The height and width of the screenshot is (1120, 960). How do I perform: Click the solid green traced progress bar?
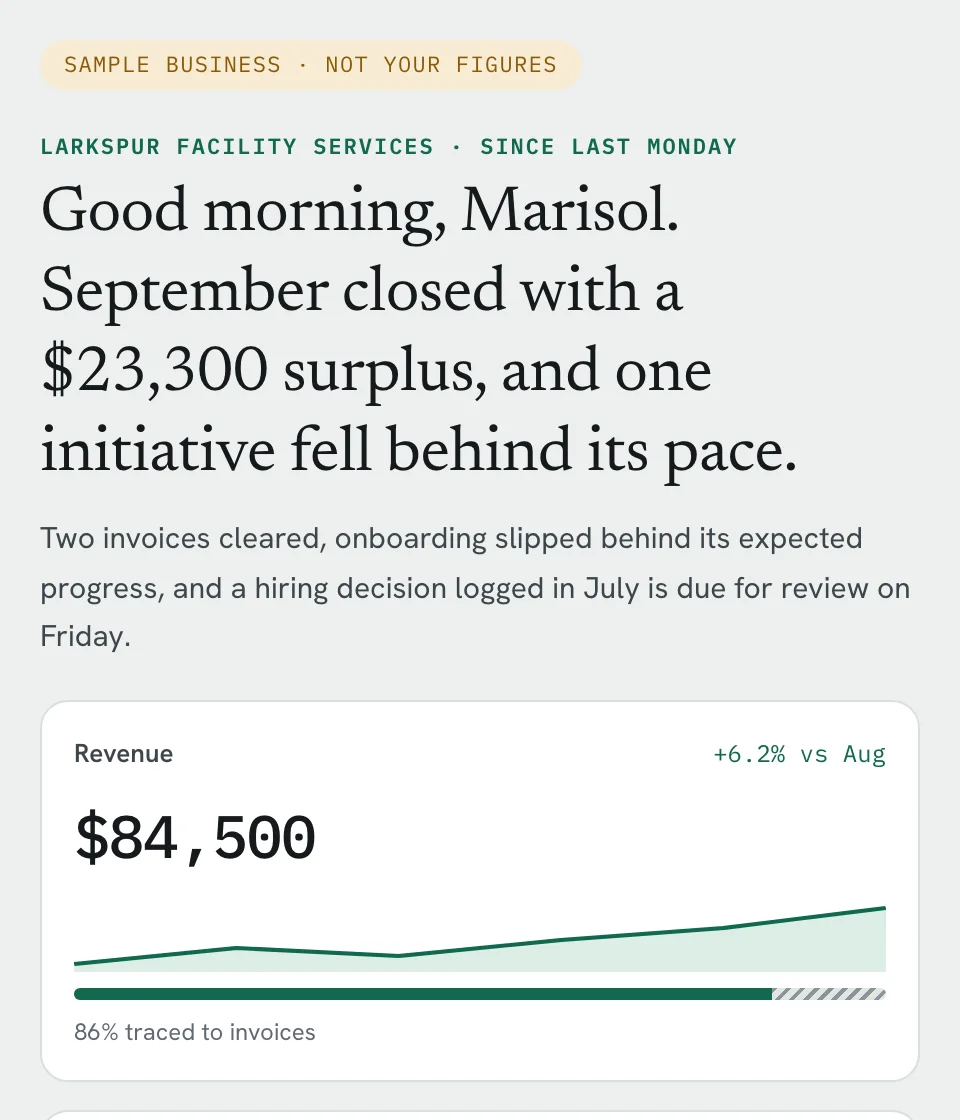pos(423,994)
